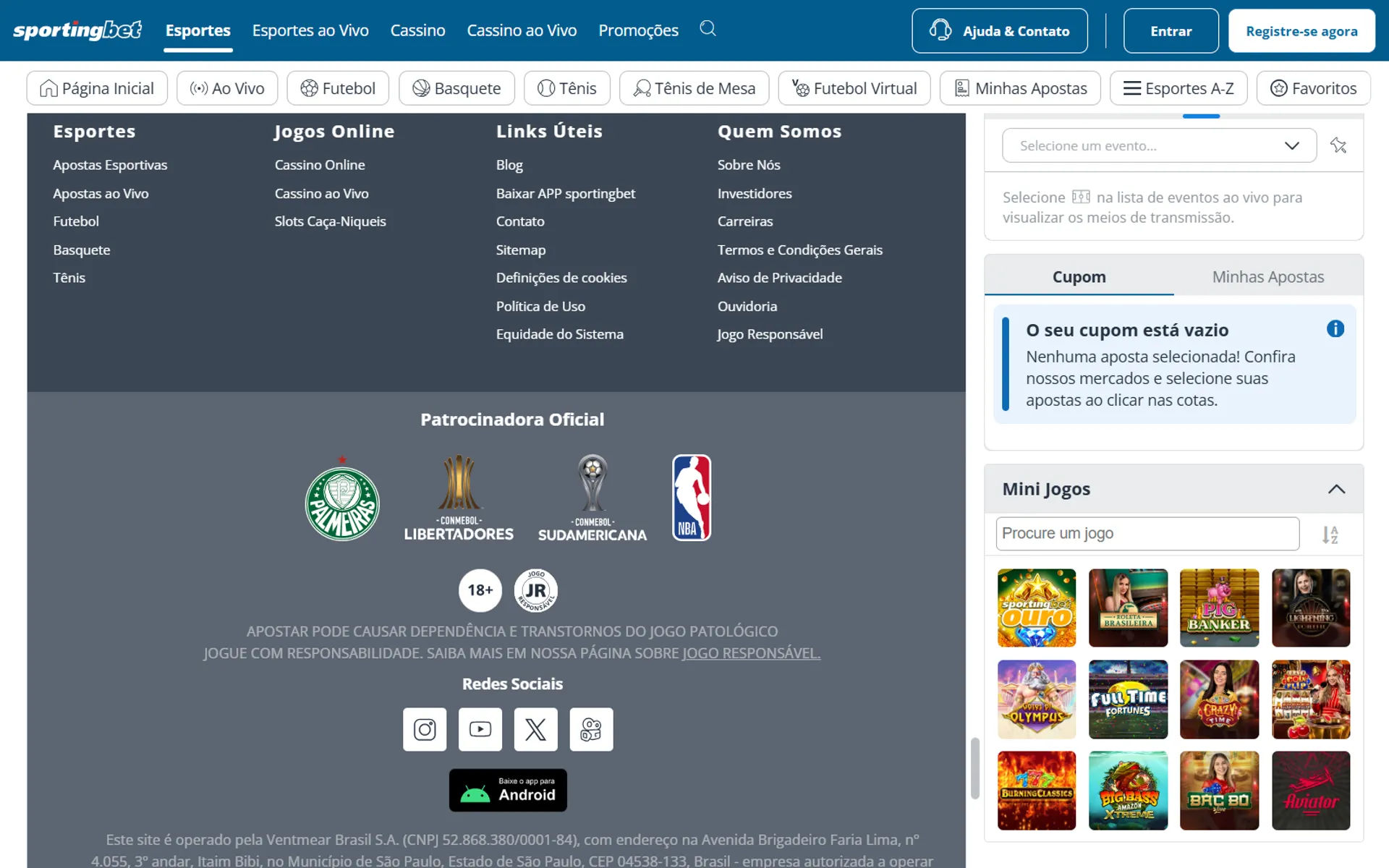Open the Pig Banker game thumbnail
This screenshot has width=1389, height=868.
tap(1219, 608)
